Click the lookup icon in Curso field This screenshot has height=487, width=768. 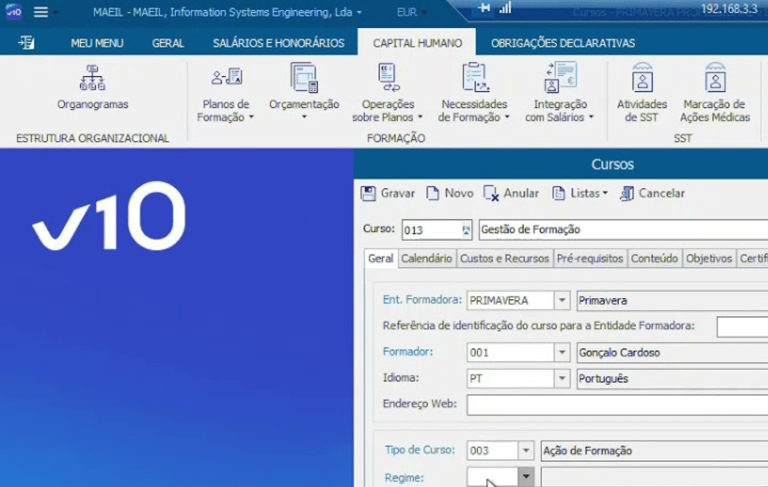[466, 230]
